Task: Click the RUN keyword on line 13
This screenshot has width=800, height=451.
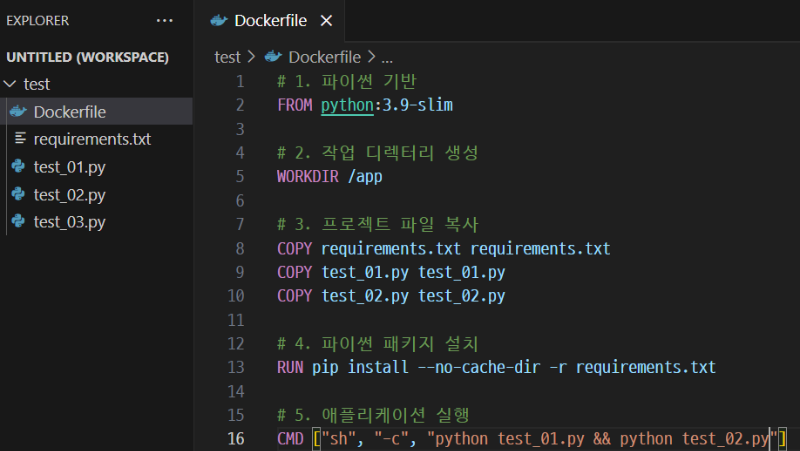Action: pyautogui.click(x=290, y=367)
